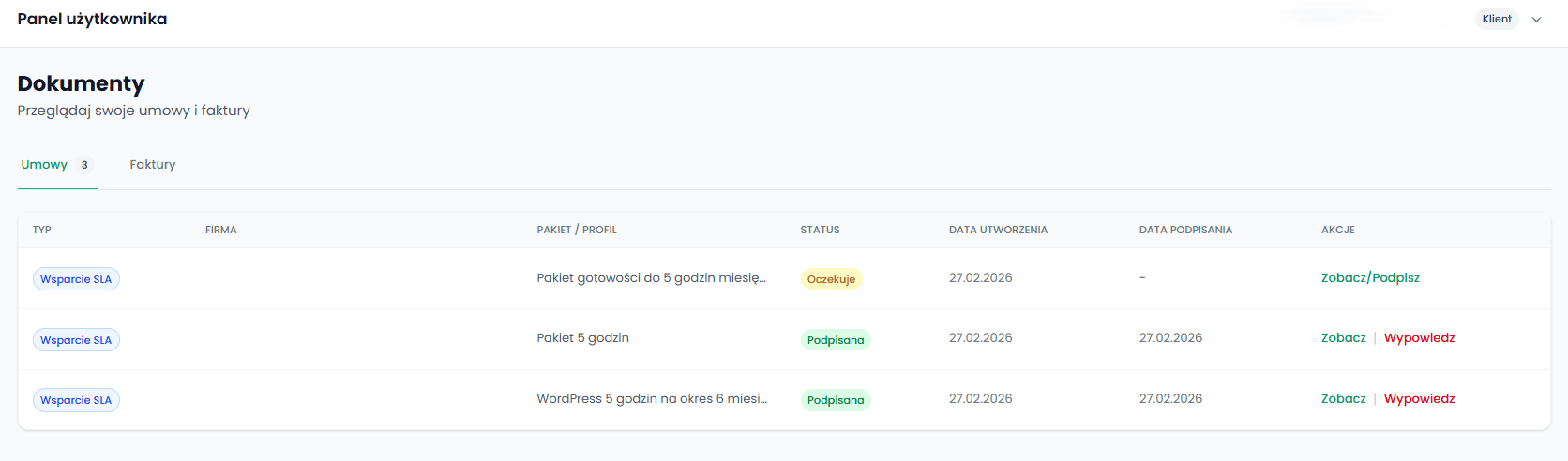Click the Status column header
Viewport: 1568px width, 461px height.
point(820,230)
